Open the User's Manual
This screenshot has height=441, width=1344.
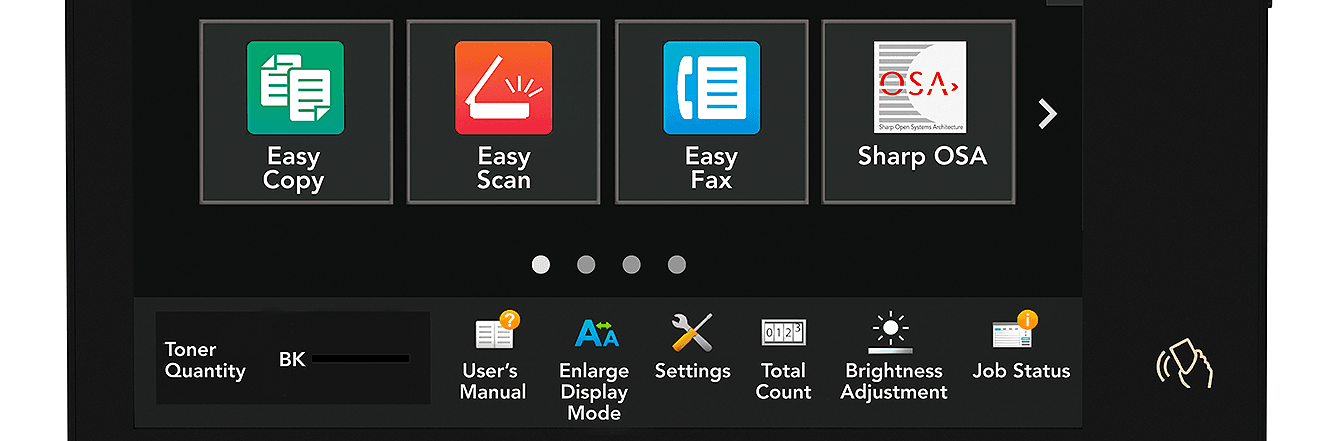click(493, 357)
